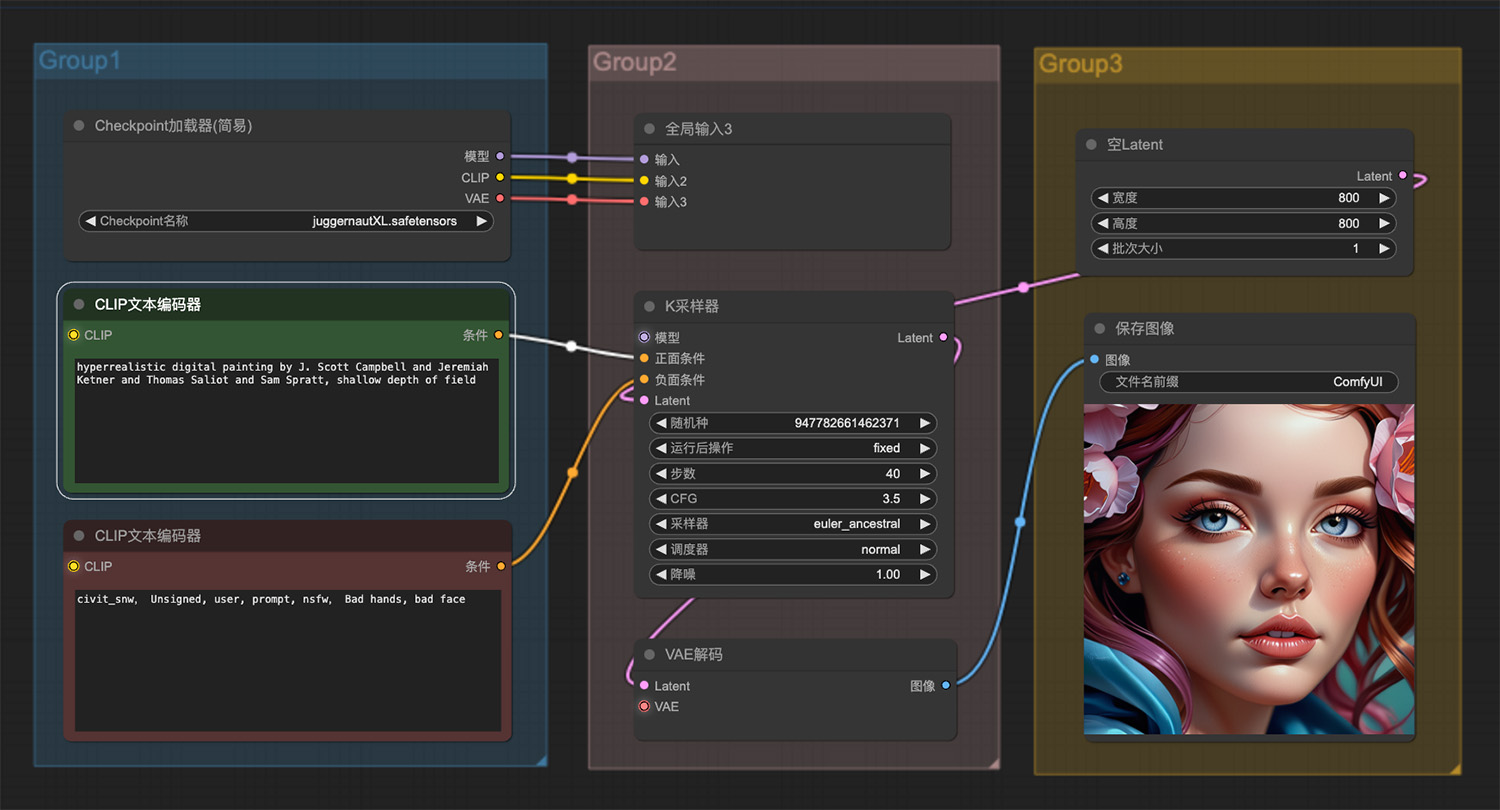
Task: Collapse the red CLIP文本编码器 node via title dot
Action: (x=79, y=536)
